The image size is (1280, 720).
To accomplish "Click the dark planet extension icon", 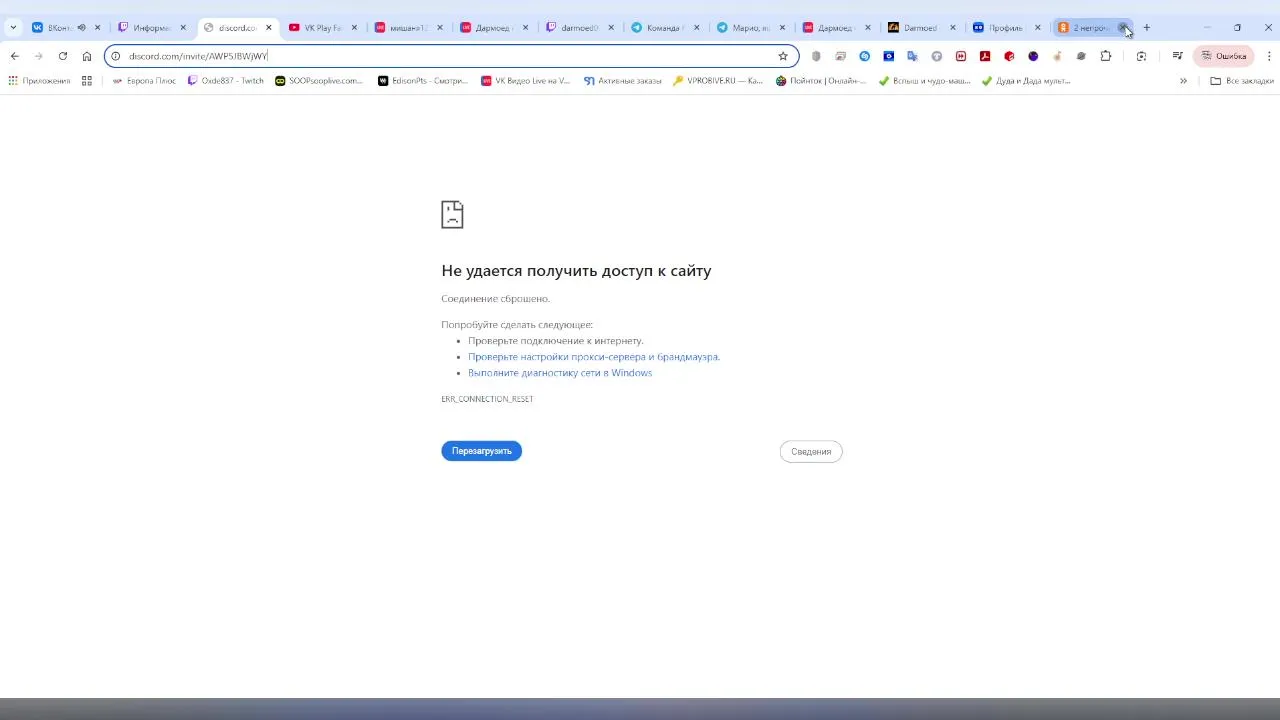I will [1081, 56].
